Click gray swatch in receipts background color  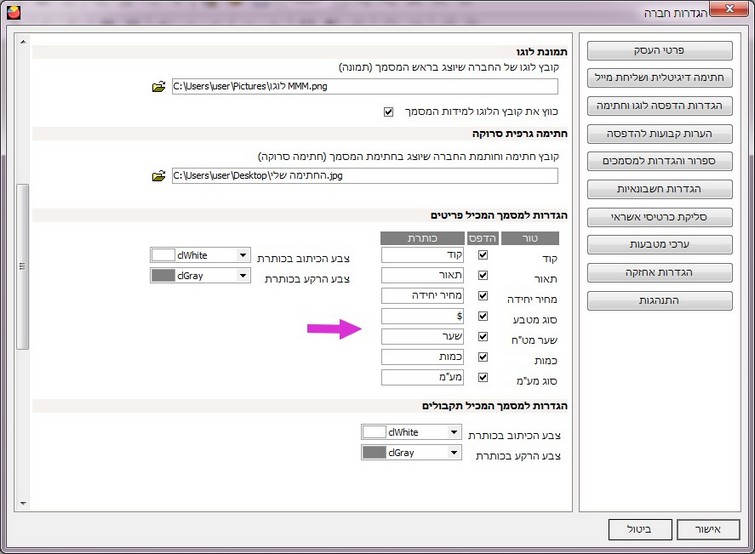(374, 452)
